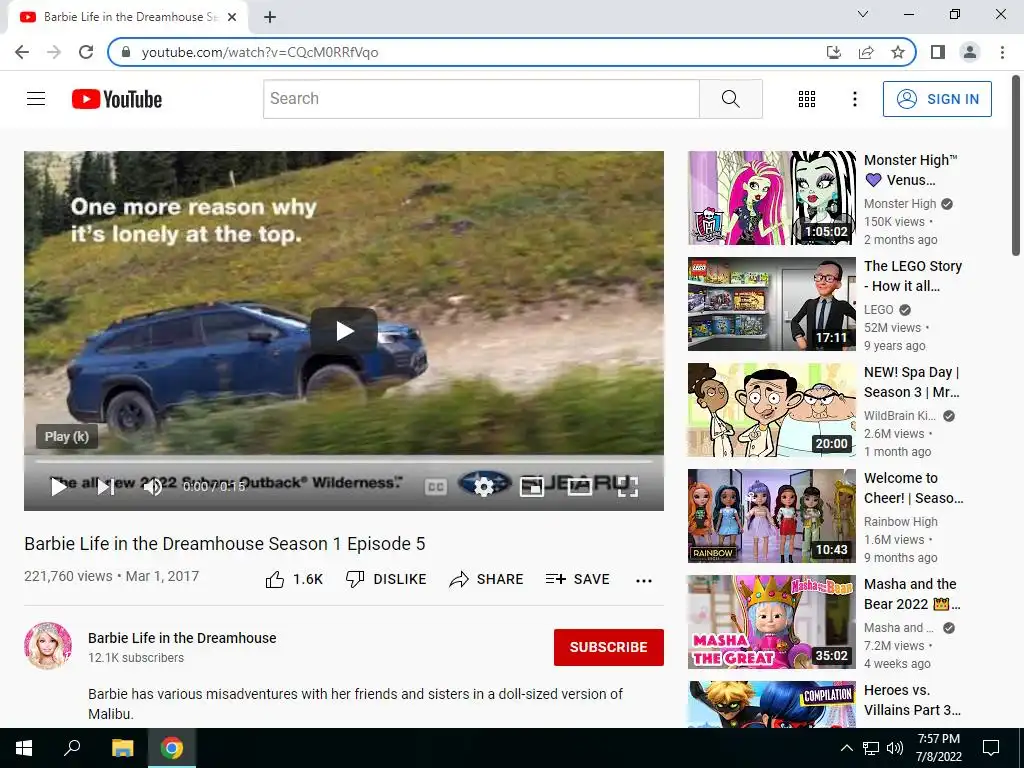
Task: Open the Barbie Life in the Dreamhouse channel name
Action: pyautogui.click(x=182, y=638)
